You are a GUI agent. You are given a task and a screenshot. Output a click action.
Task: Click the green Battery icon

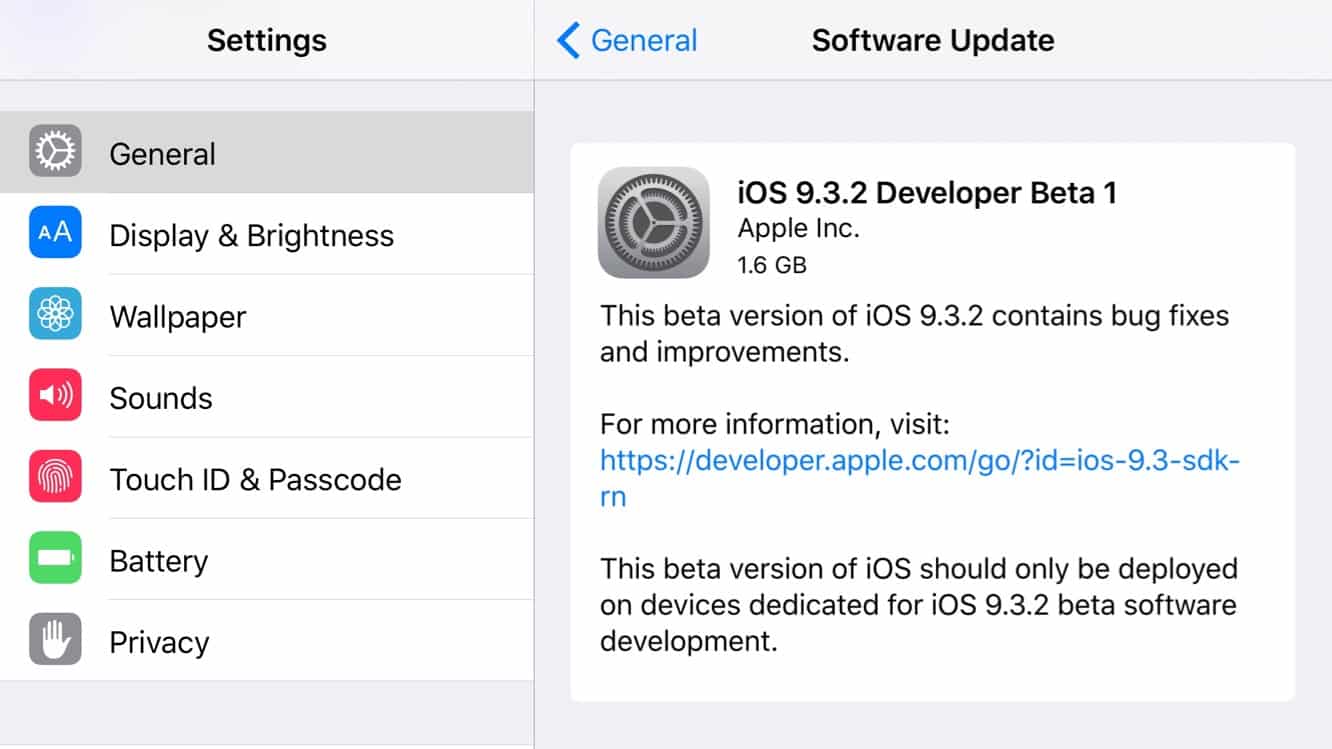point(55,559)
